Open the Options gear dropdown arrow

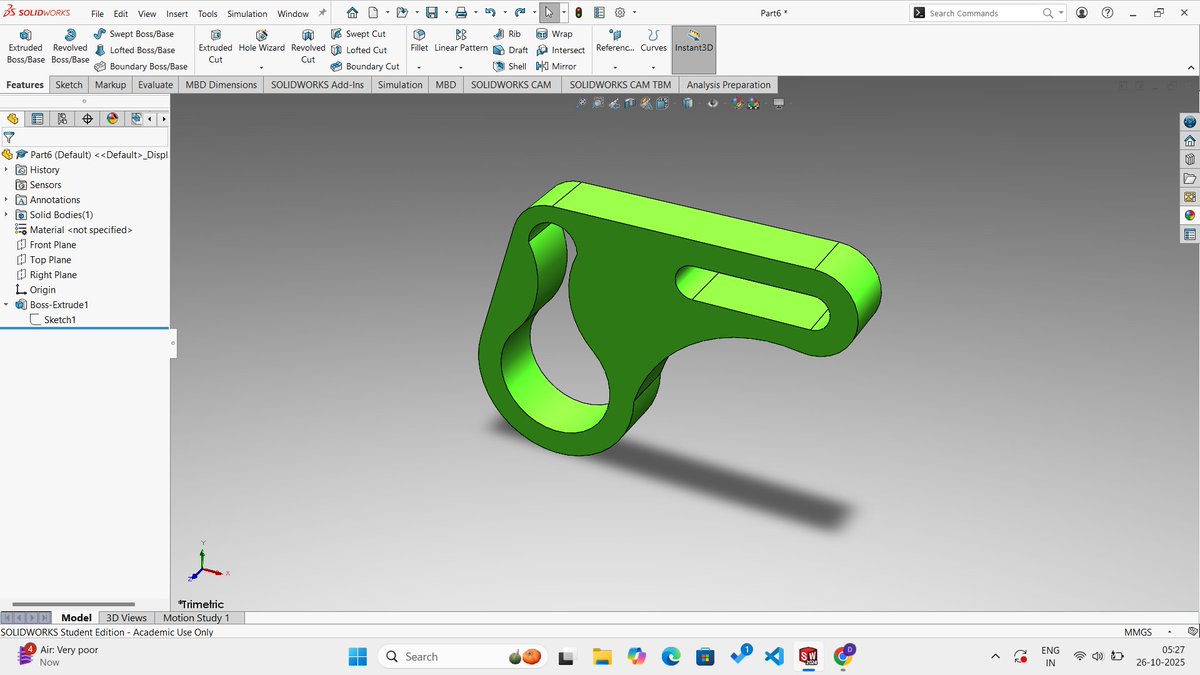[x=635, y=13]
